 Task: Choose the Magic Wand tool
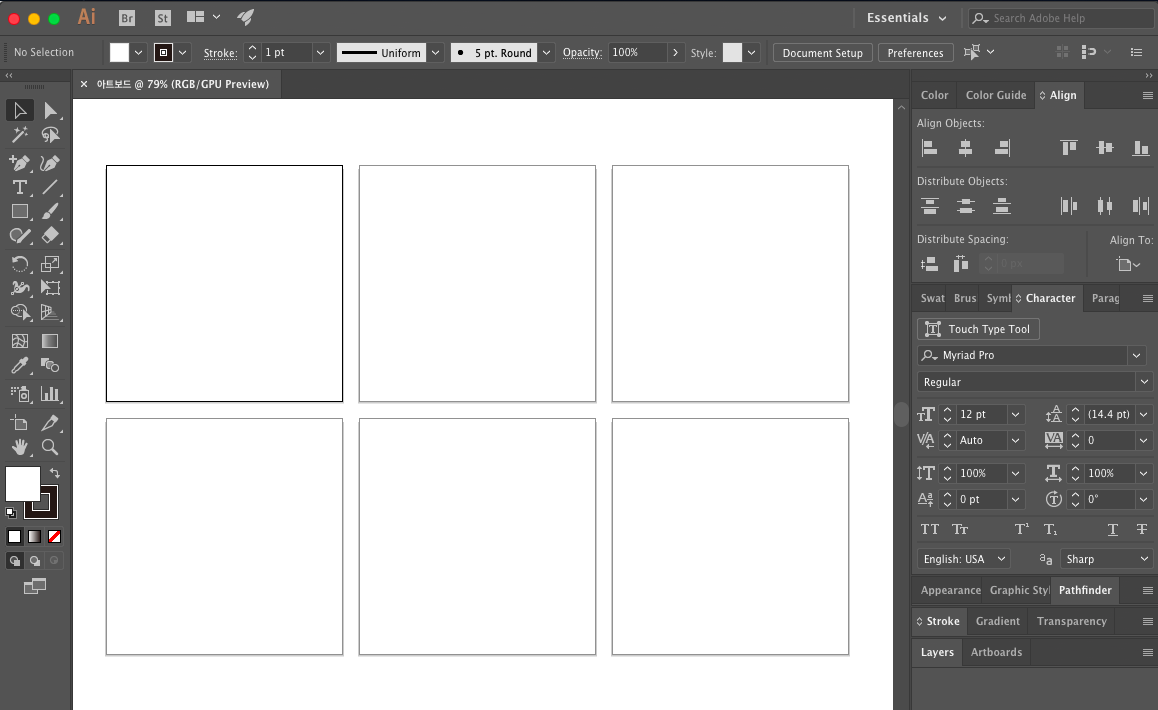20,134
